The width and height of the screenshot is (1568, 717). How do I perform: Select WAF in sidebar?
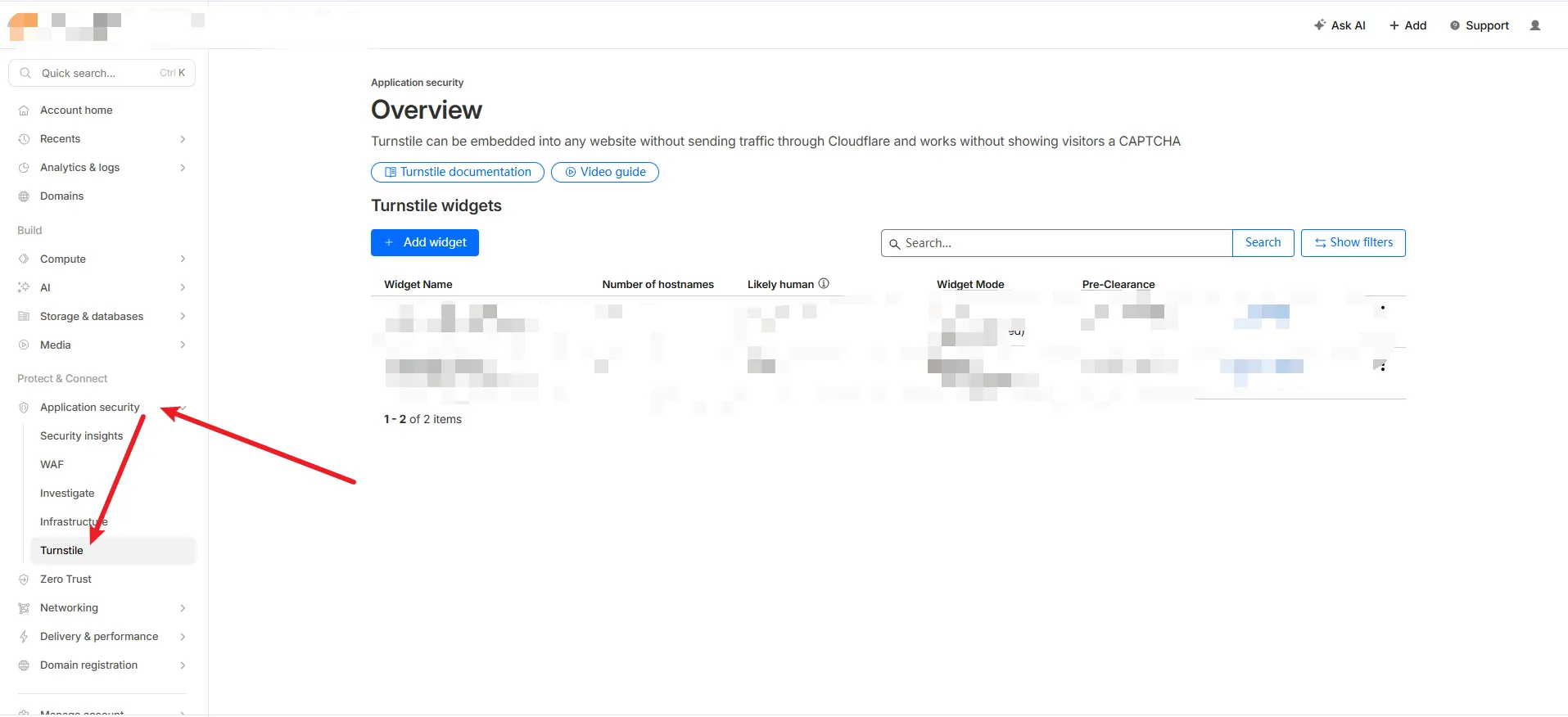click(x=52, y=465)
